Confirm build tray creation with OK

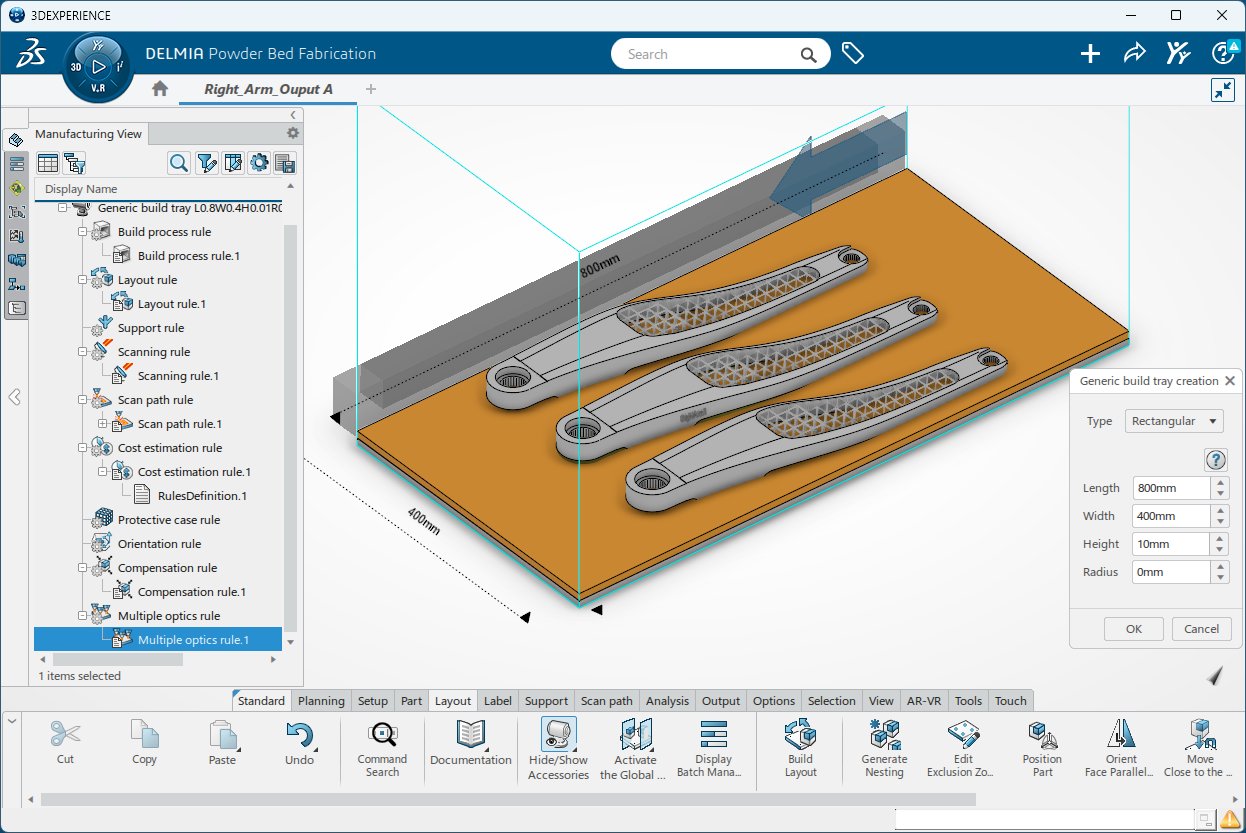pos(1133,629)
